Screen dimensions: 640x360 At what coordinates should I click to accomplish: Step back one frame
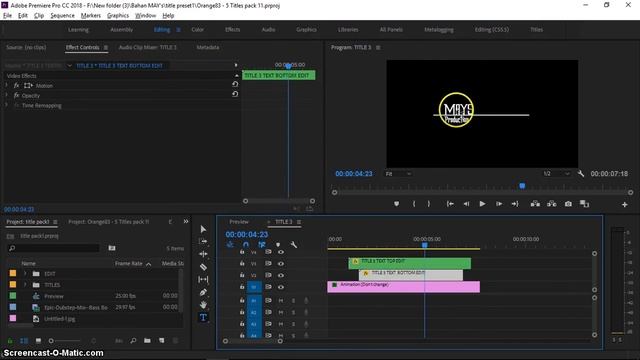(466, 204)
